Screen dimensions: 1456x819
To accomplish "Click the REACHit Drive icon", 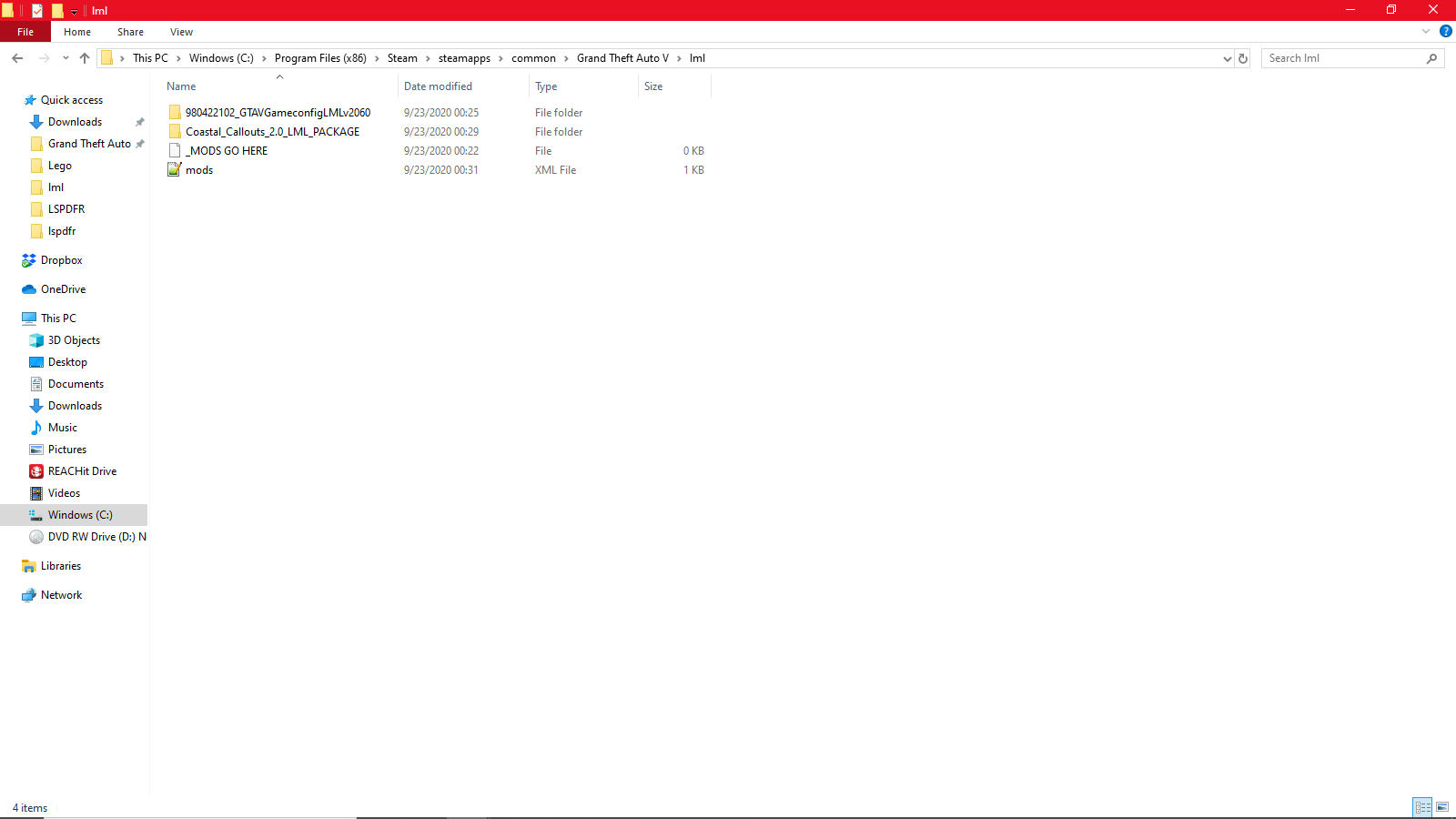I will coord(36,471).
